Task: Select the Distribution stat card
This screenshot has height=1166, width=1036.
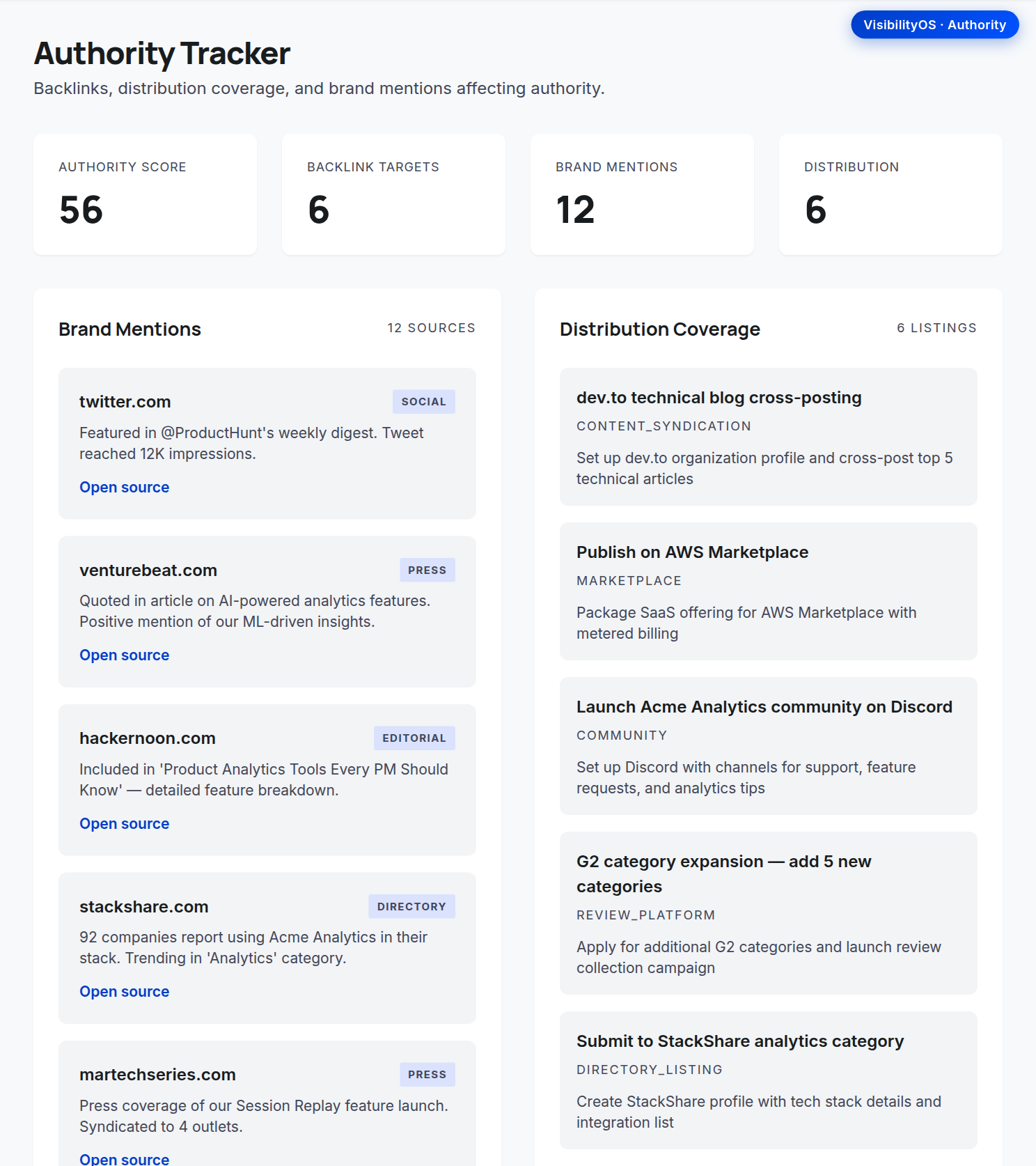Action: (x=890, y=194)
